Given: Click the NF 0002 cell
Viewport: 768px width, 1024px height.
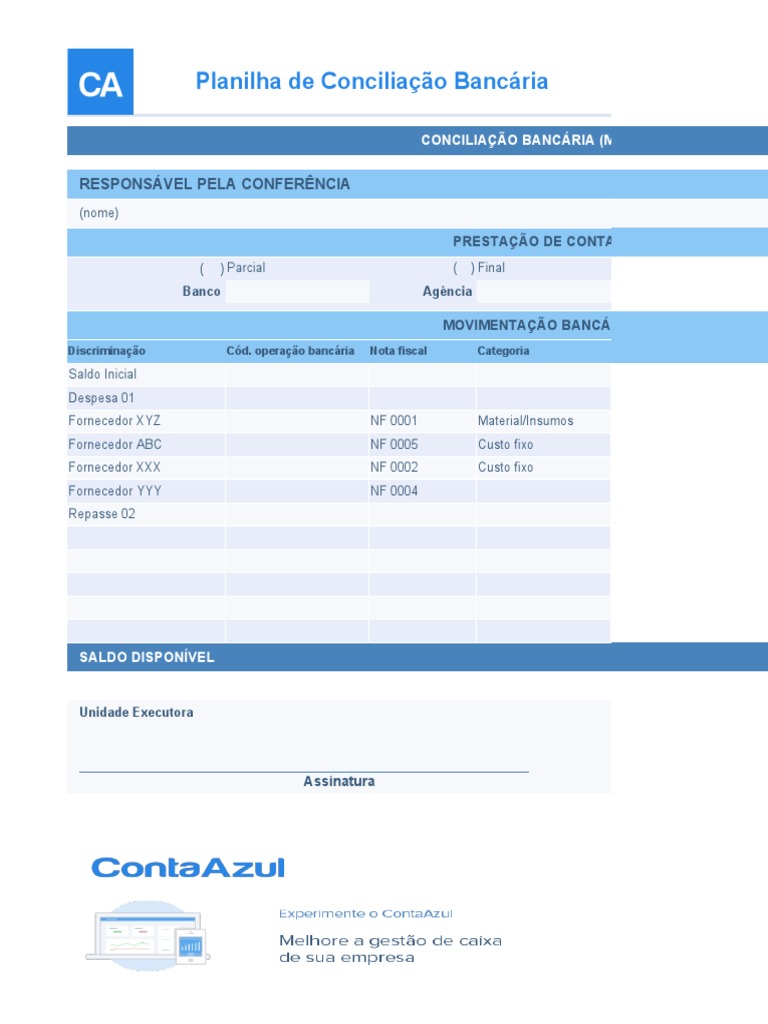Looking at the screenshot, I should (x=423, y=468).
